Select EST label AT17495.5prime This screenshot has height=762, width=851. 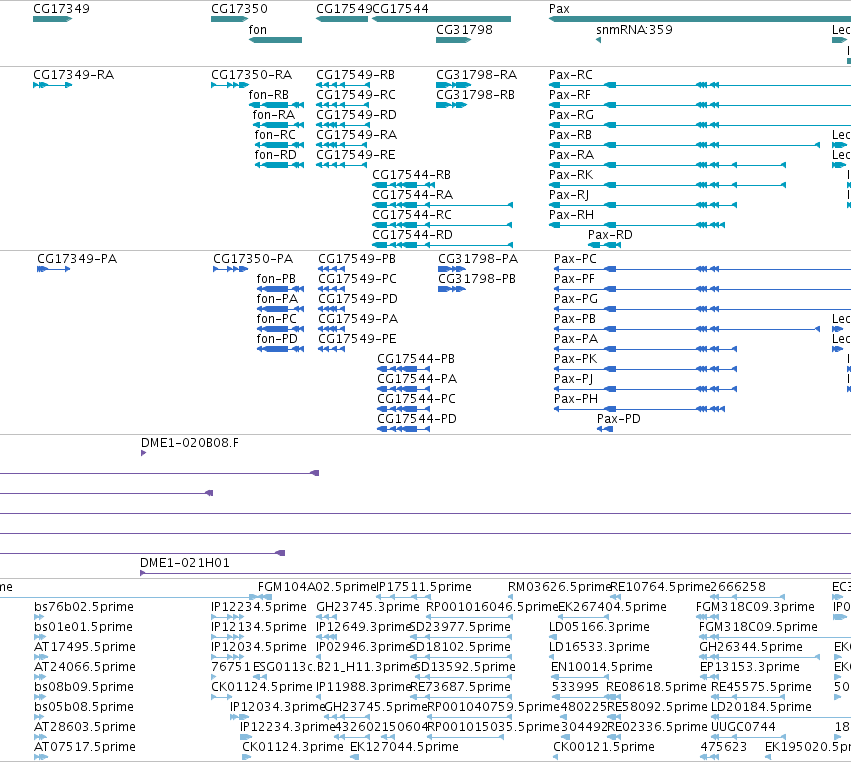tap(85, 646)
